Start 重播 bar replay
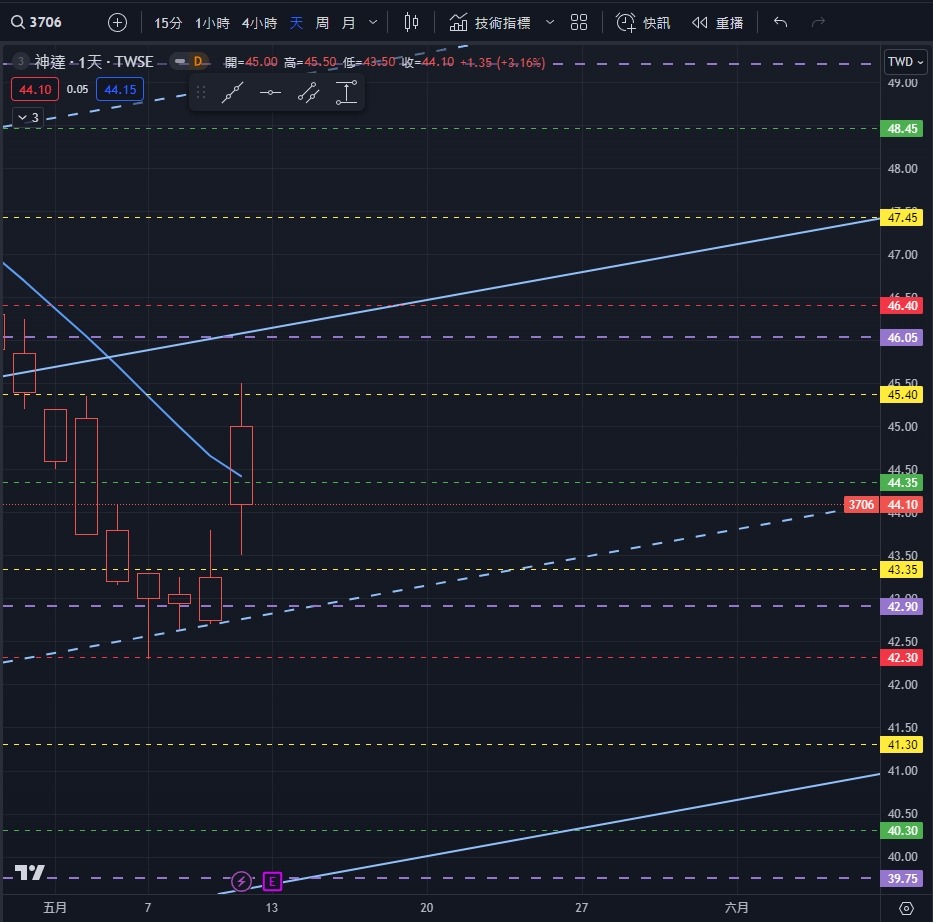Image resolution: width=933 pixels, height=922 pixels. pyautogui.click(x=718, y=23)
